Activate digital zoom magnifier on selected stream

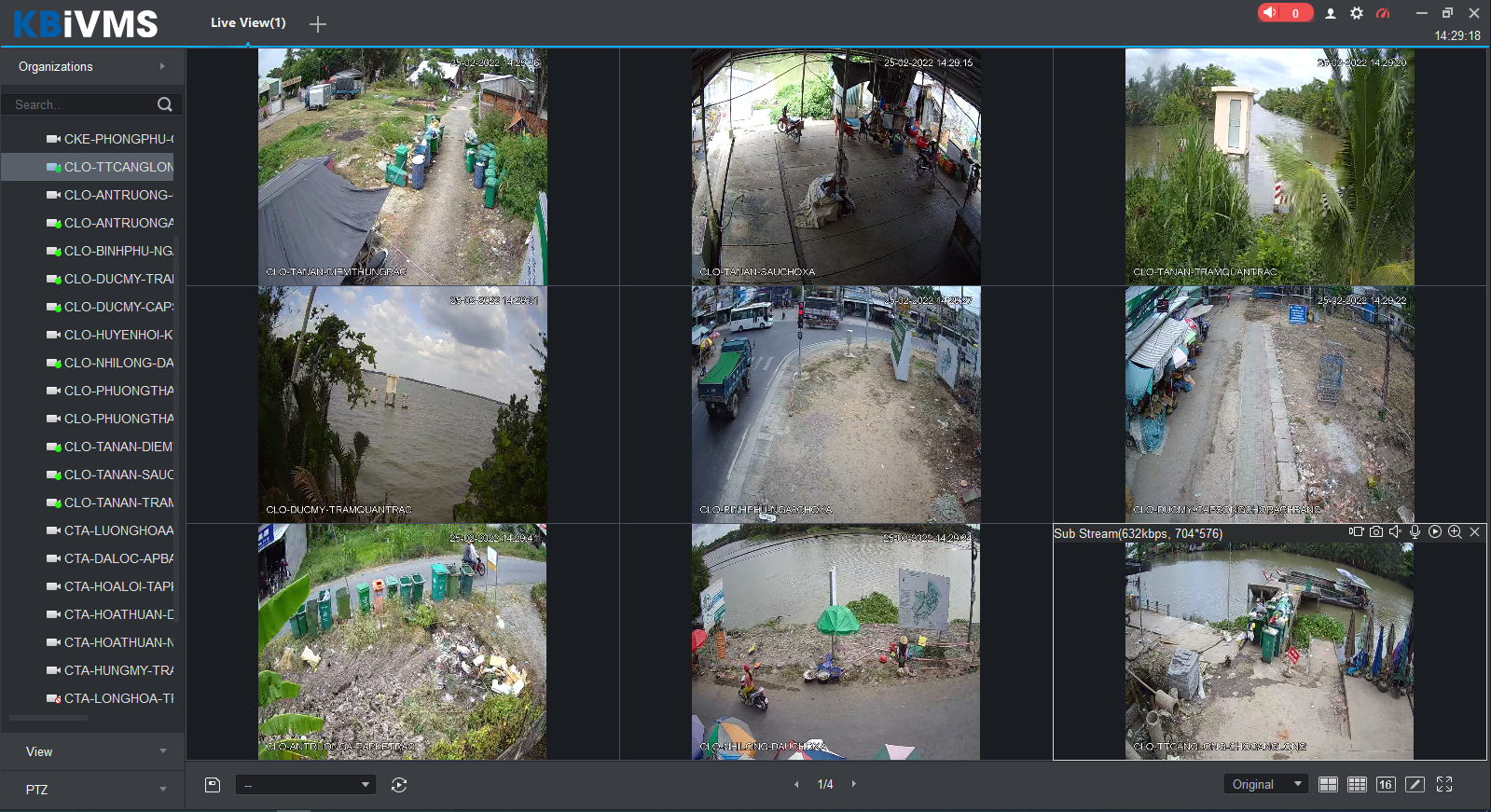[x=1455, y=531]
